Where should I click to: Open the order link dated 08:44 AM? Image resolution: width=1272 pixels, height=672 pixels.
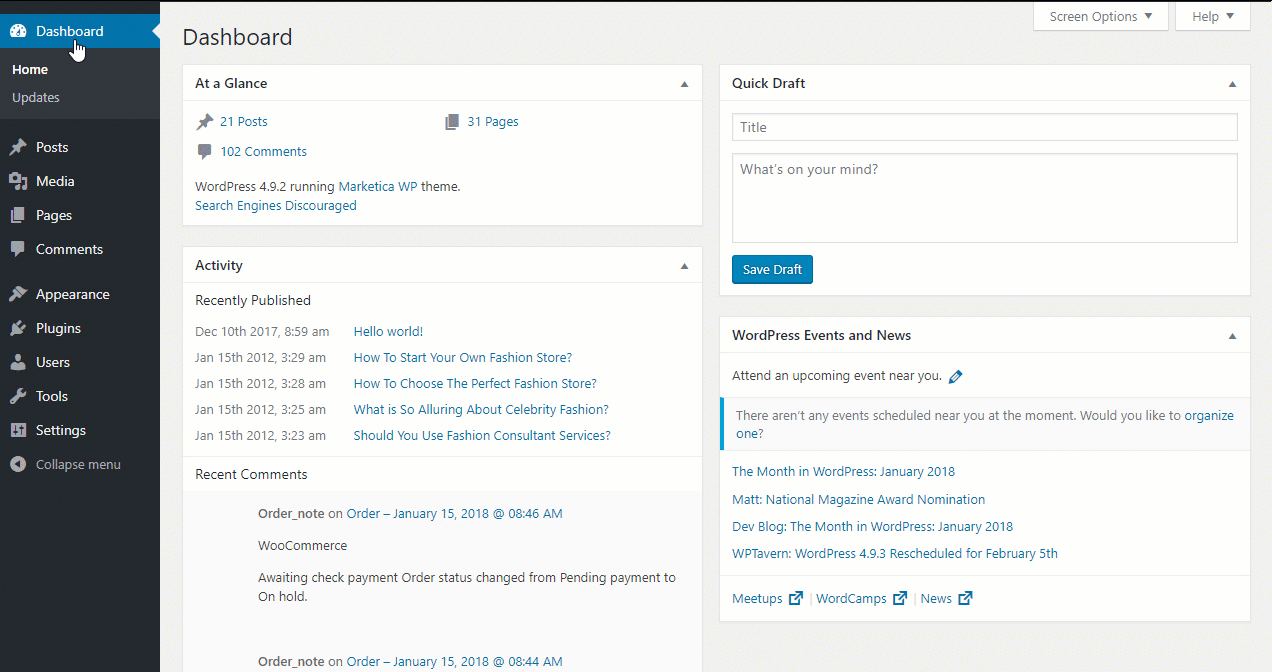click(455, 662)
